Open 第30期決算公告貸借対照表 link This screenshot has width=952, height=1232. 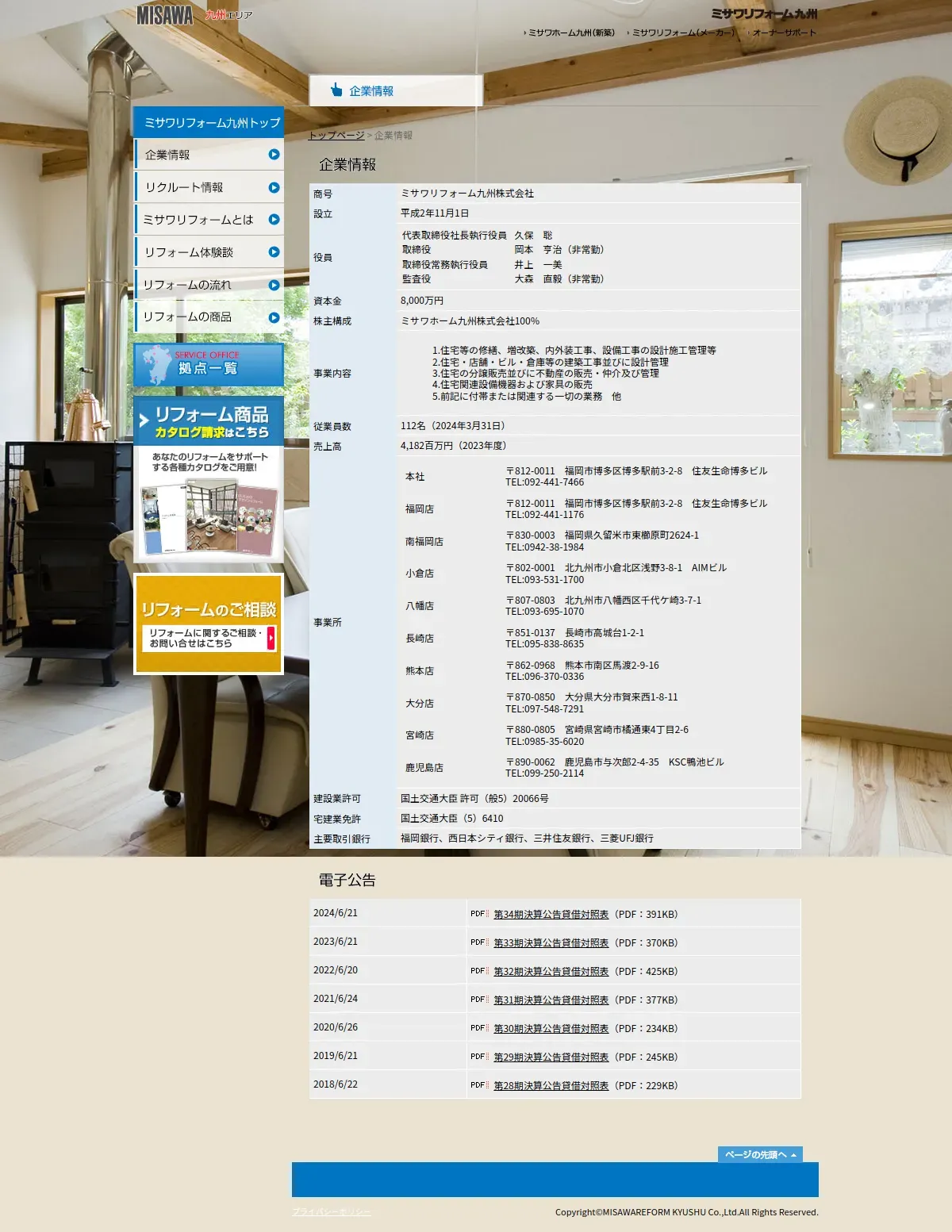tap(551, 1029)
